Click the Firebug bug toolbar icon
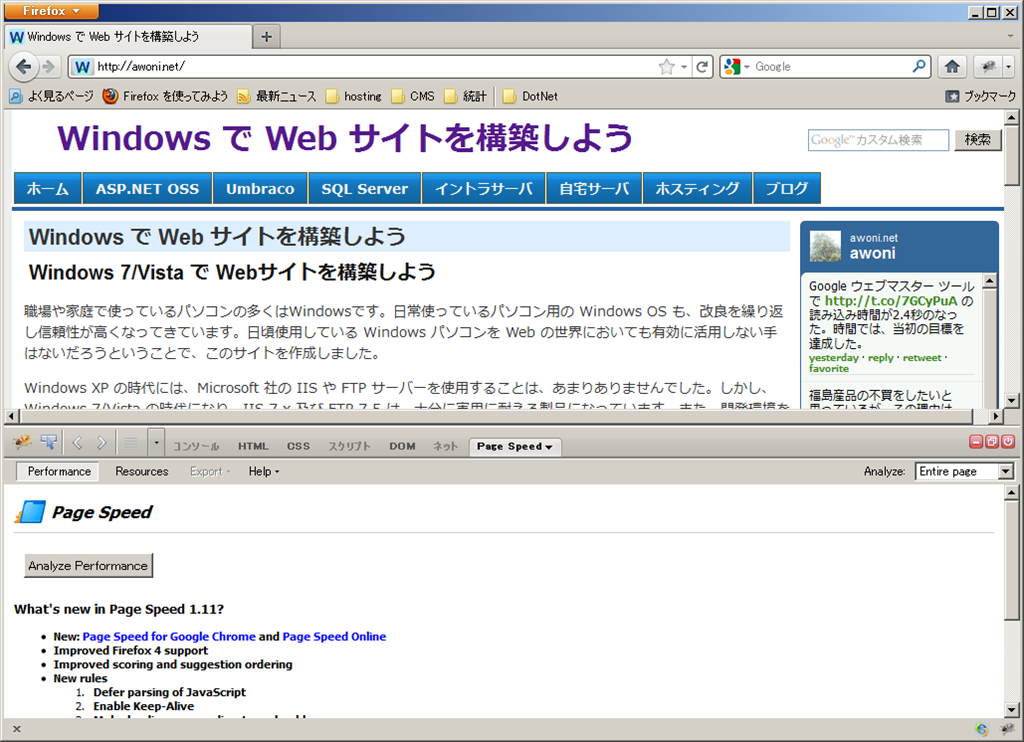 pos(988,67)
